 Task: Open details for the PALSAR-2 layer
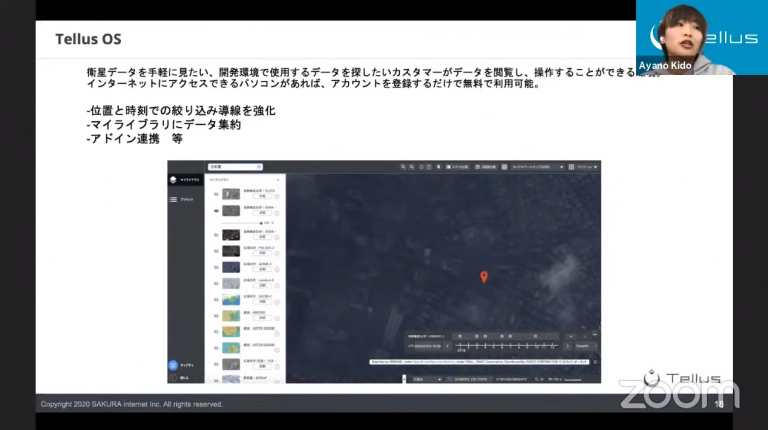[262, 253]
